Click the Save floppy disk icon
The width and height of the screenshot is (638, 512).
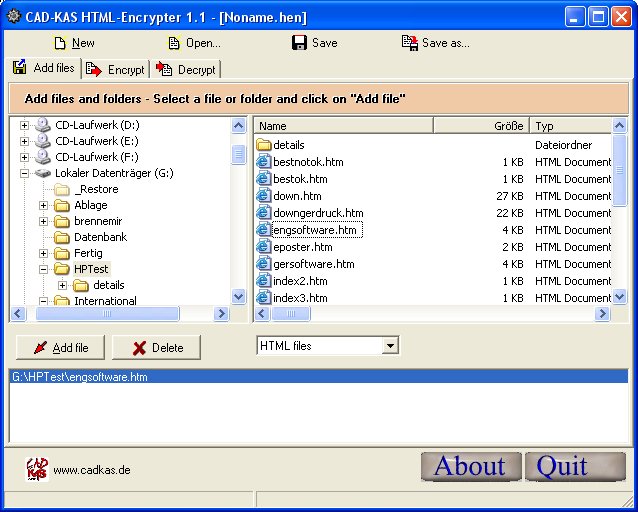299,43
